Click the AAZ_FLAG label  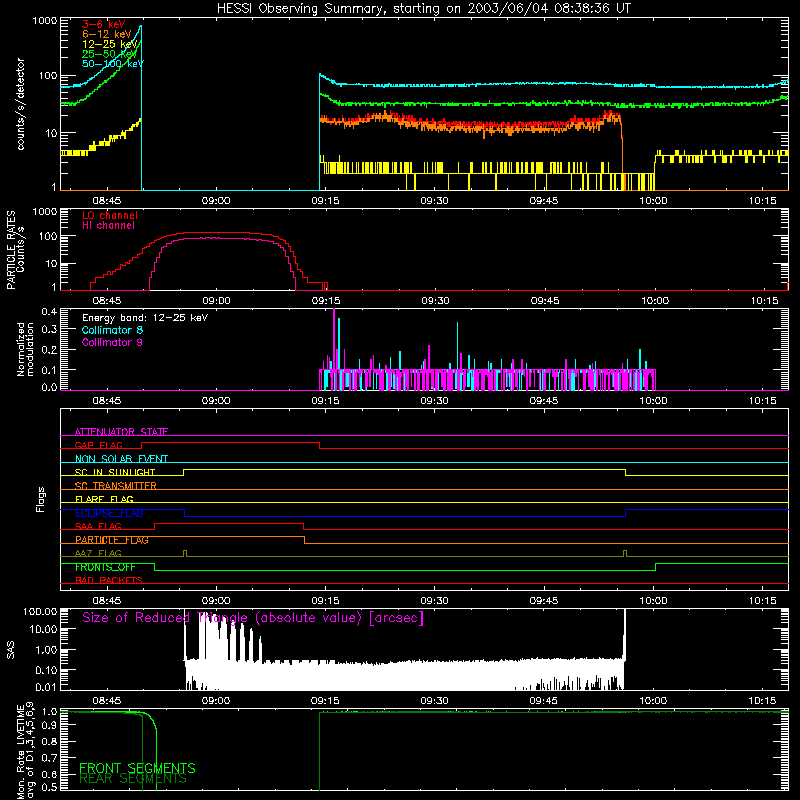pyautogui.click(x=98, y=553)
